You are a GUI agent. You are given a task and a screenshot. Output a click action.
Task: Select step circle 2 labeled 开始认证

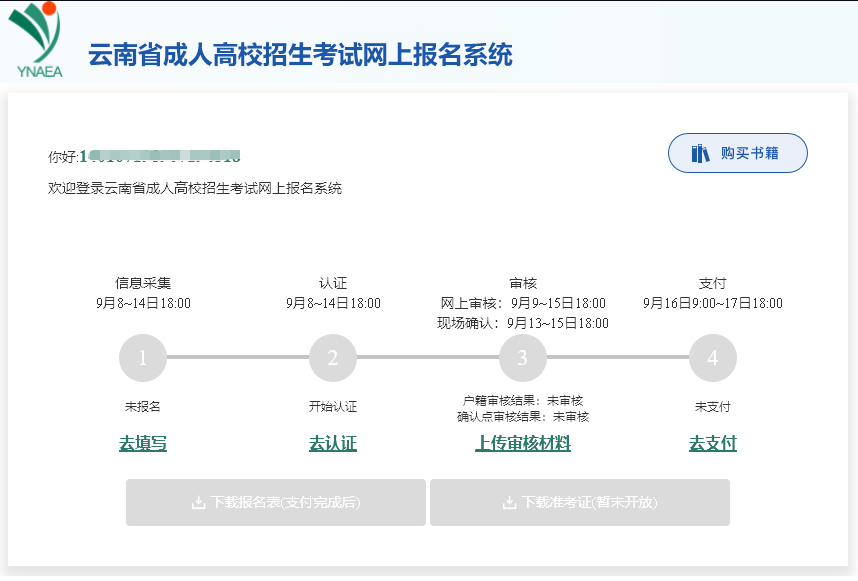pos(333,357)
